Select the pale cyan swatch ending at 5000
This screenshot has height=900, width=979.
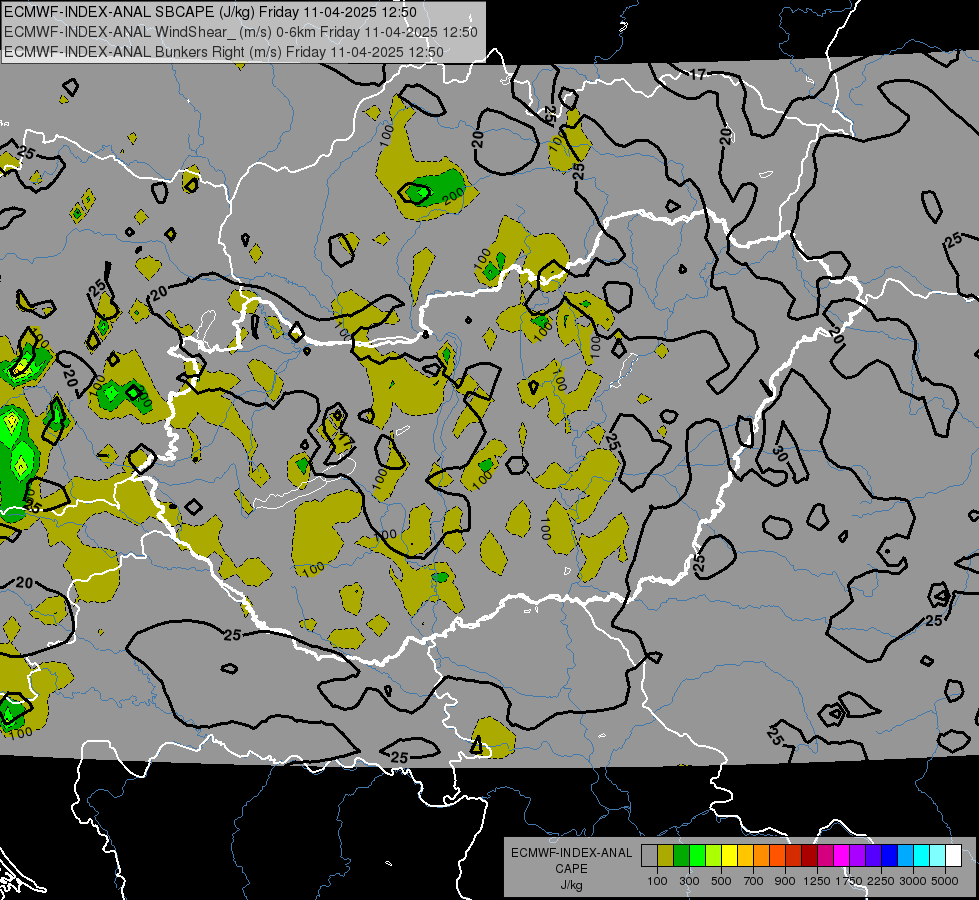point(938,856)
